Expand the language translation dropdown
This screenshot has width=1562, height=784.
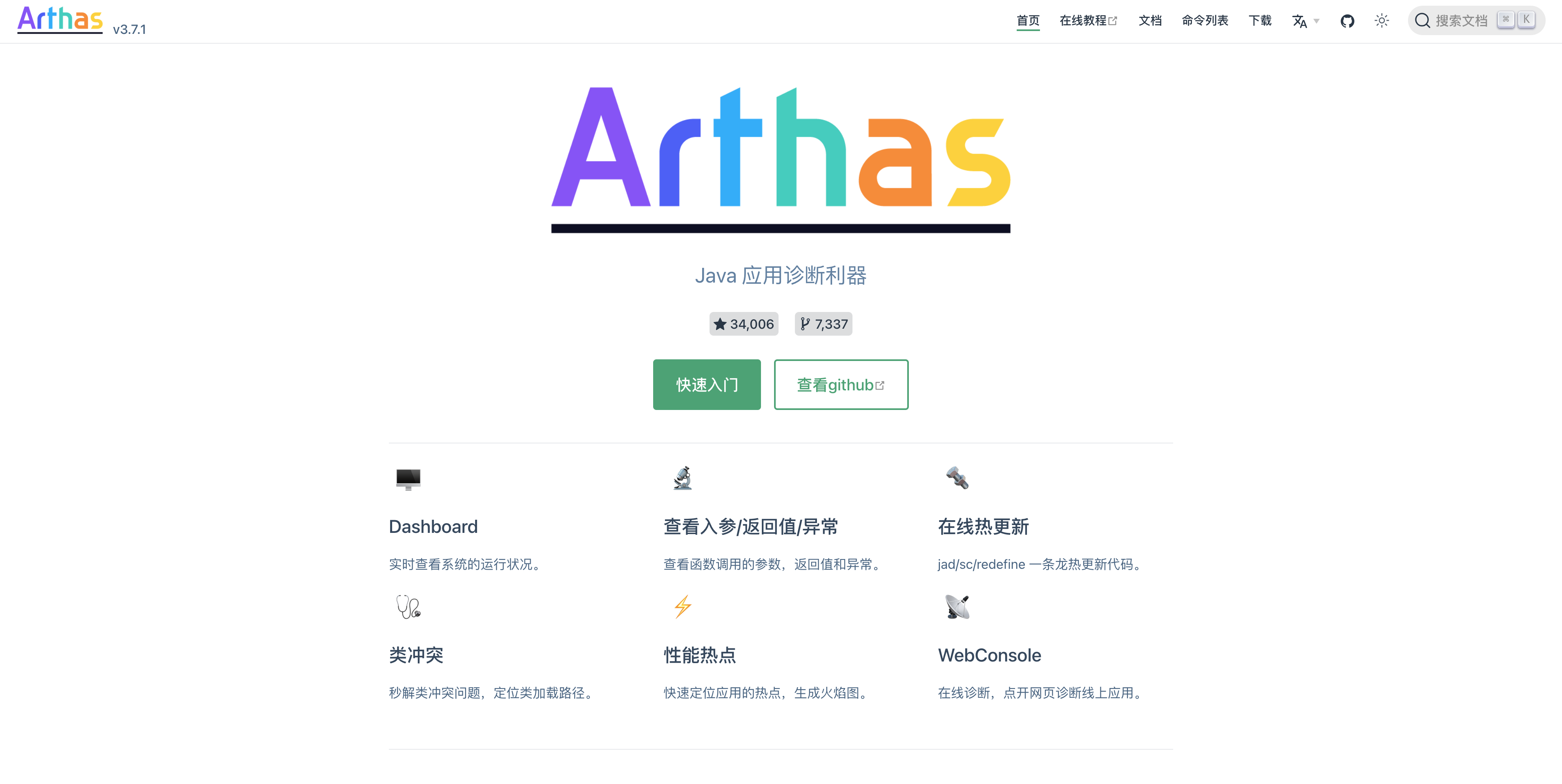pos(1305,21)
